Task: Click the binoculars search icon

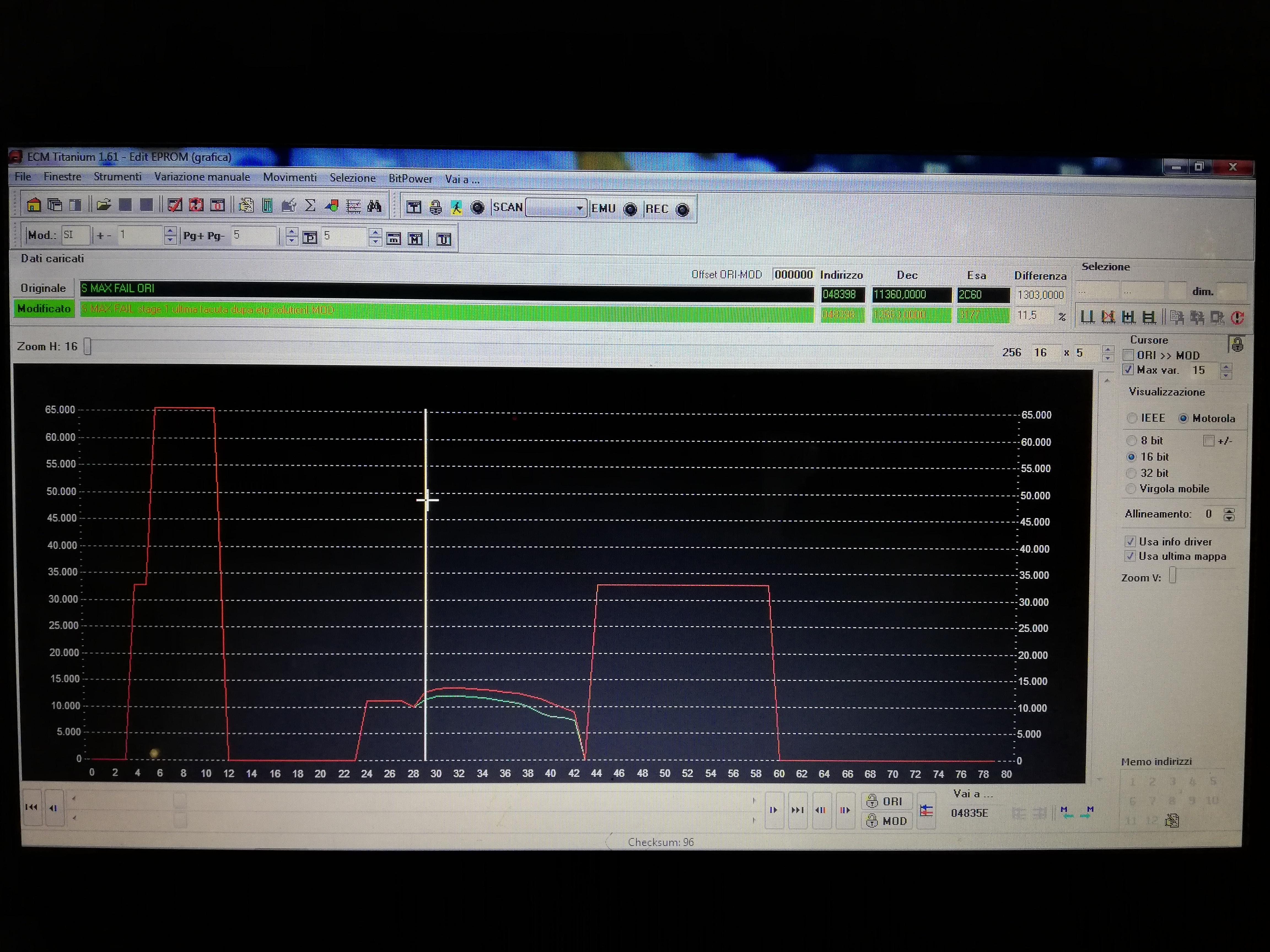Action: pyautogui.click(x=374, y=206)
